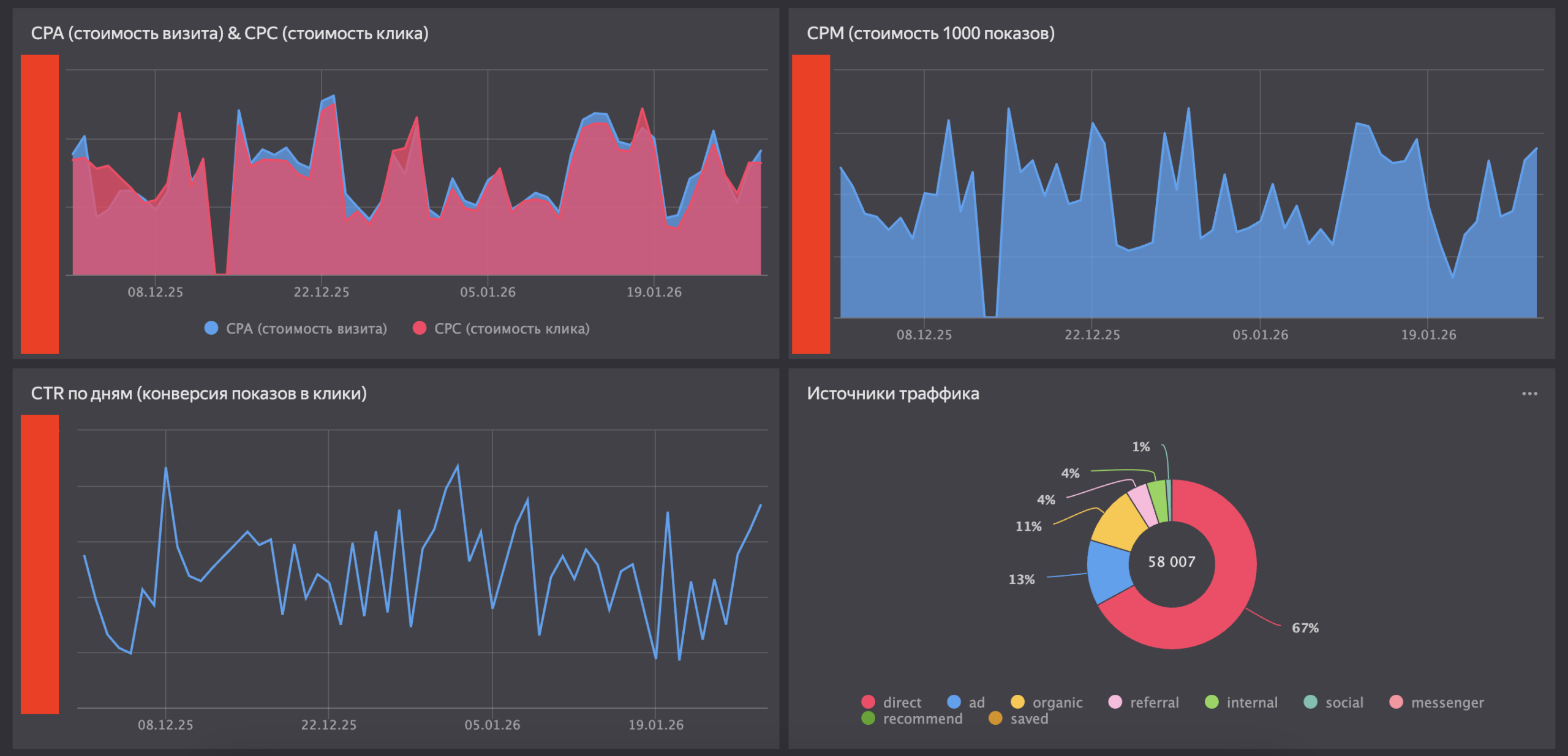Toggle referral legend marker
1568x756 pixels.
tap(1115, 702)
